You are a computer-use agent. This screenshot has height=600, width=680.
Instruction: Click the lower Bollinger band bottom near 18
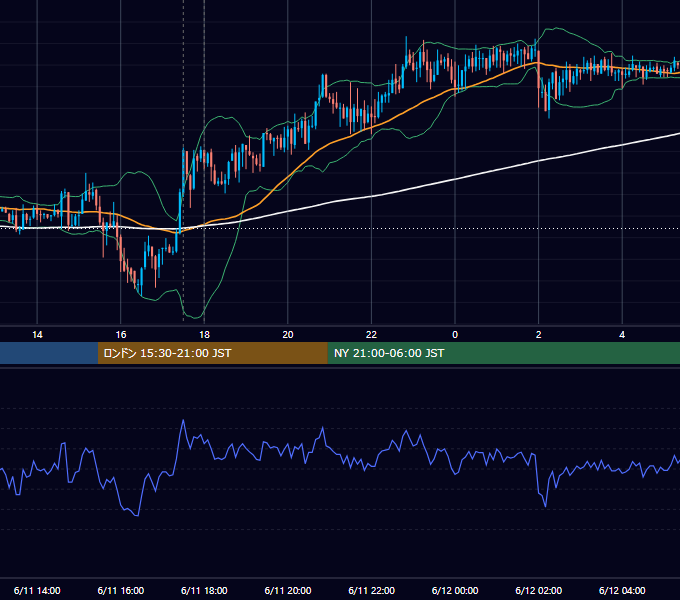click(x=194, y=316)
